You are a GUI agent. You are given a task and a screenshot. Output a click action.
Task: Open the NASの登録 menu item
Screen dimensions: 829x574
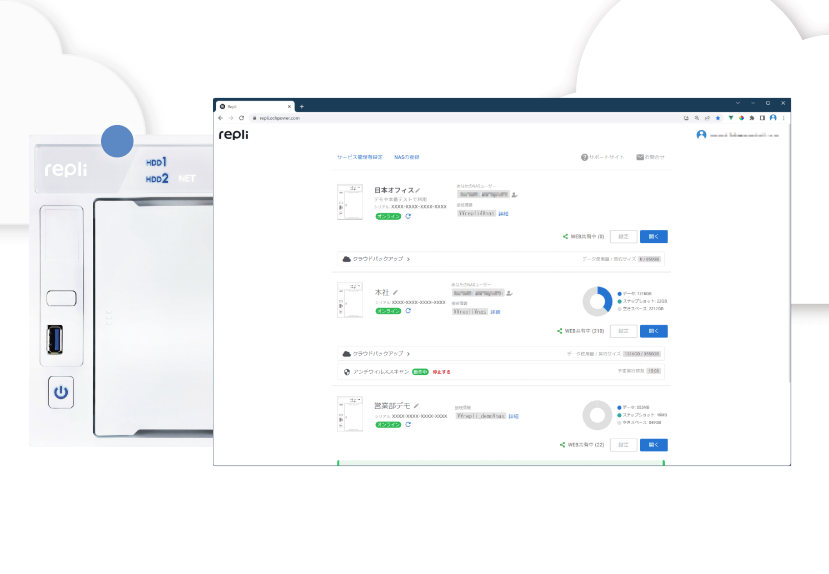tap(407, 157)
